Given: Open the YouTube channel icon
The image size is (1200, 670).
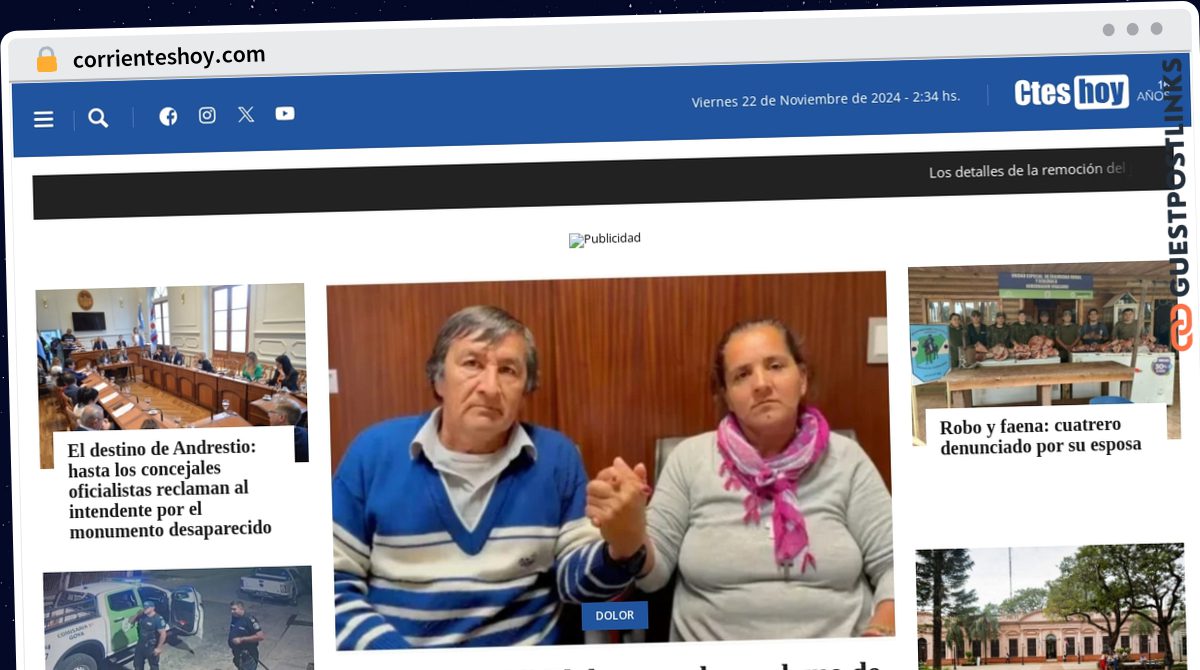Looking at the screenshot, I should (285, 113).
